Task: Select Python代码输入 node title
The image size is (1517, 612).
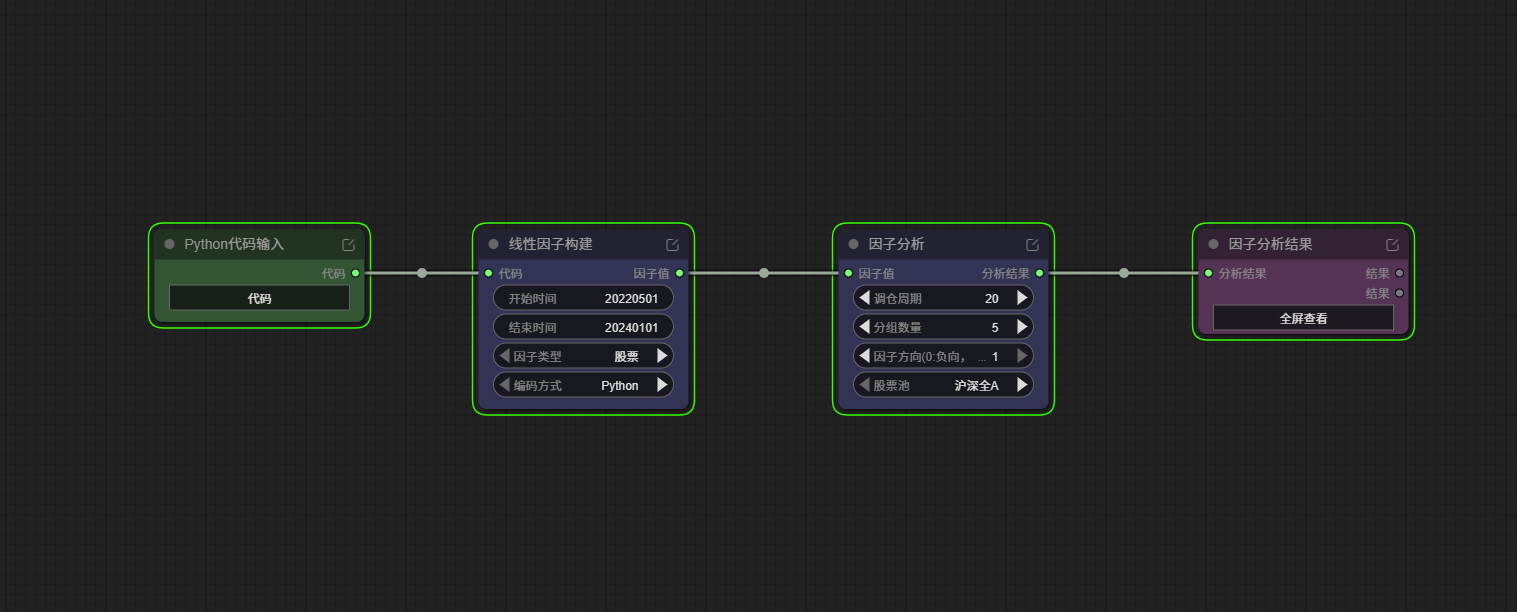Action: click(x=234, y=244)
